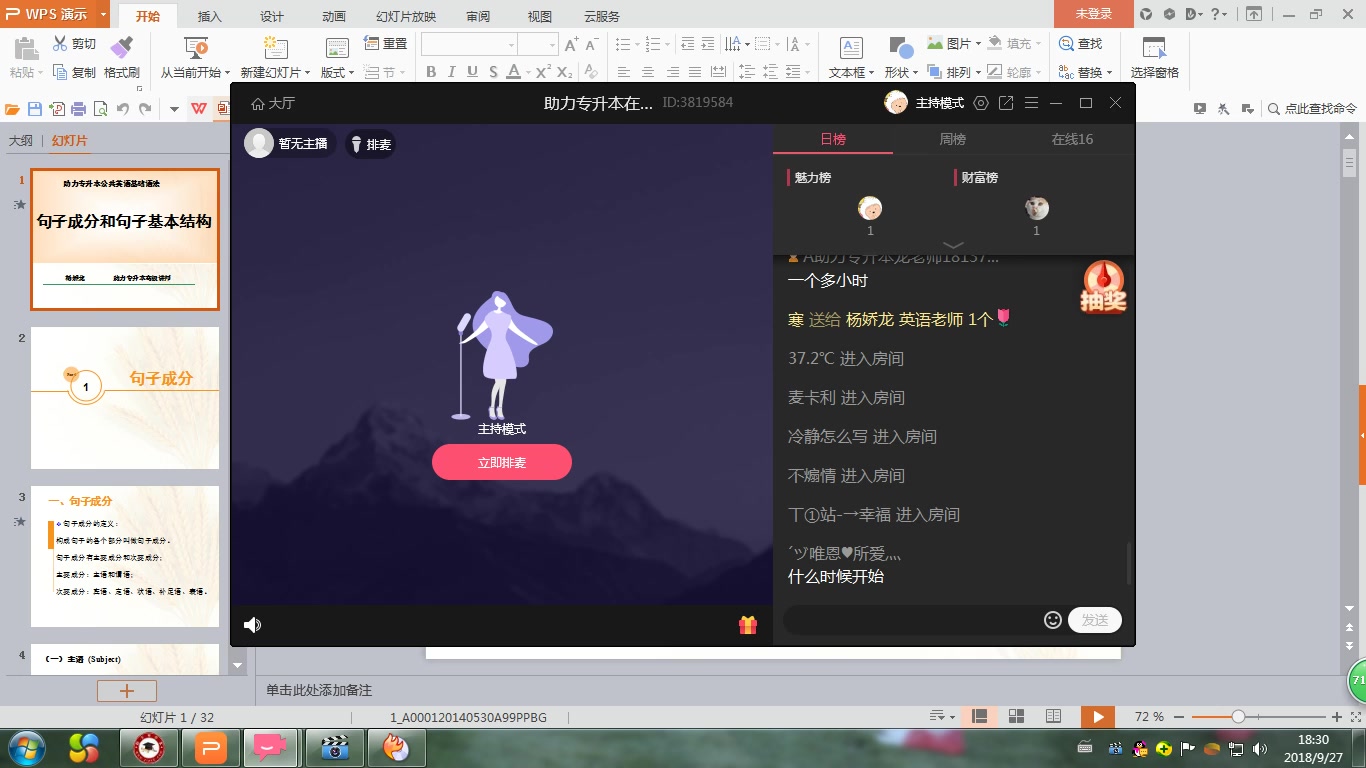Open the 动画 ribbon tab
The image size is (1366, 768).
[x=334, y=16]
